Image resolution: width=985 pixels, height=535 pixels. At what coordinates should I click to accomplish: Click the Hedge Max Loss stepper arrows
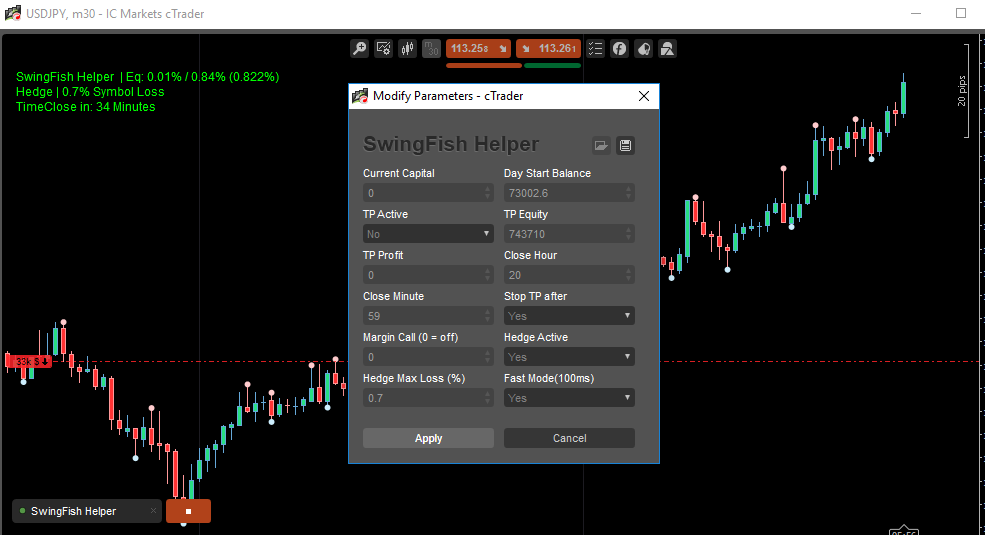pyautogui.click(x=487, y=397)
